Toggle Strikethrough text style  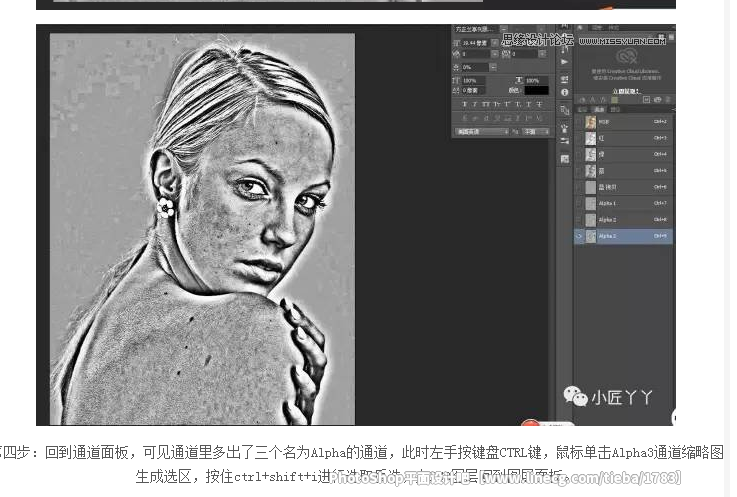coord(539,104)
